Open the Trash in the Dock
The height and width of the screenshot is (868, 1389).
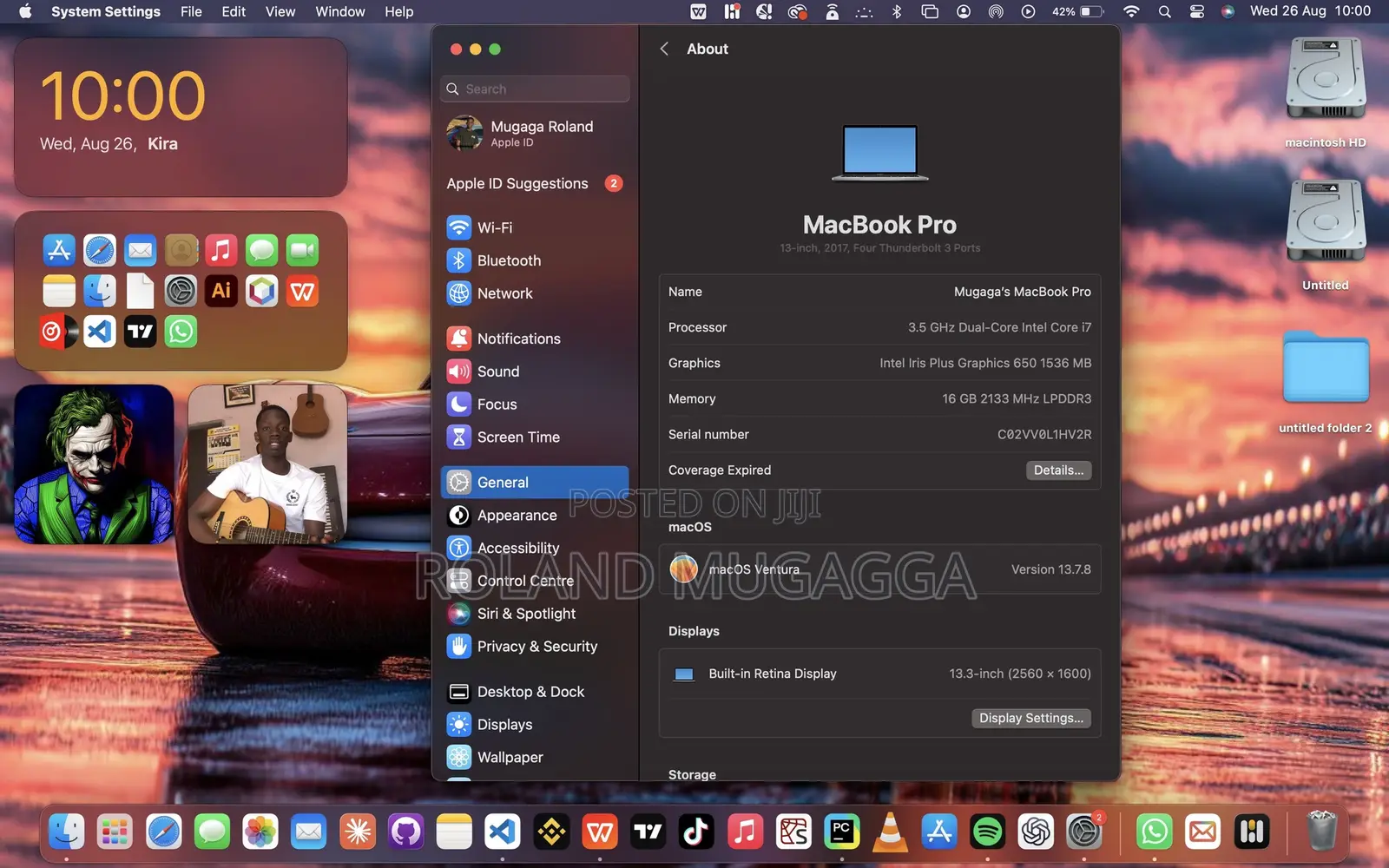pos(1321,831)
